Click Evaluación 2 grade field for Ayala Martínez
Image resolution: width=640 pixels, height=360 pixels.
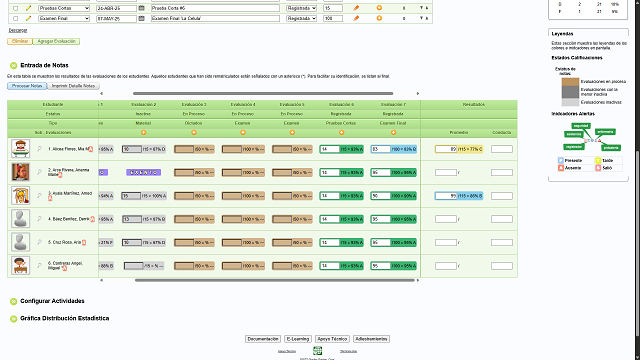(131, 196)
